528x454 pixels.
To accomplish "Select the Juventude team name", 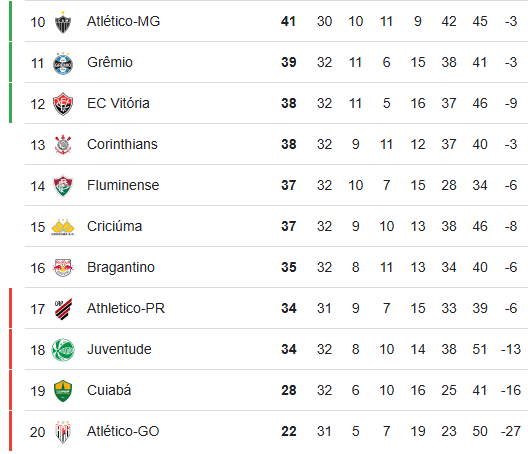I will (x=119, y=349).
